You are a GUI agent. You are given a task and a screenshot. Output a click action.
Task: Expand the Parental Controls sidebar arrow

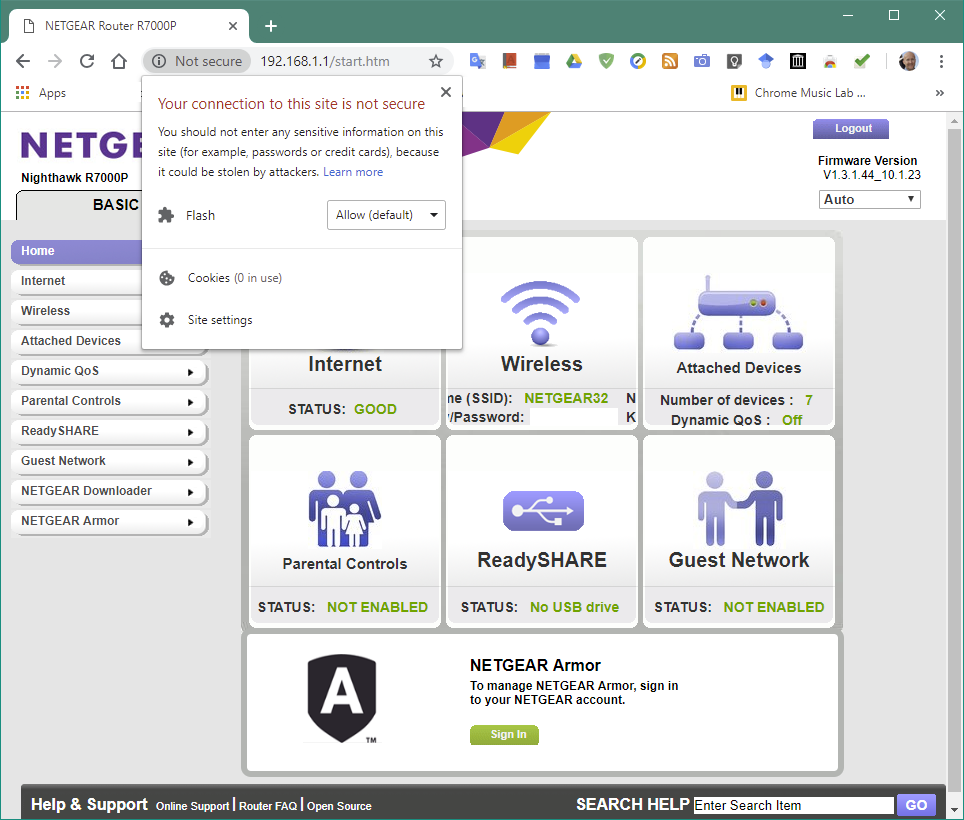coord(191,402)
